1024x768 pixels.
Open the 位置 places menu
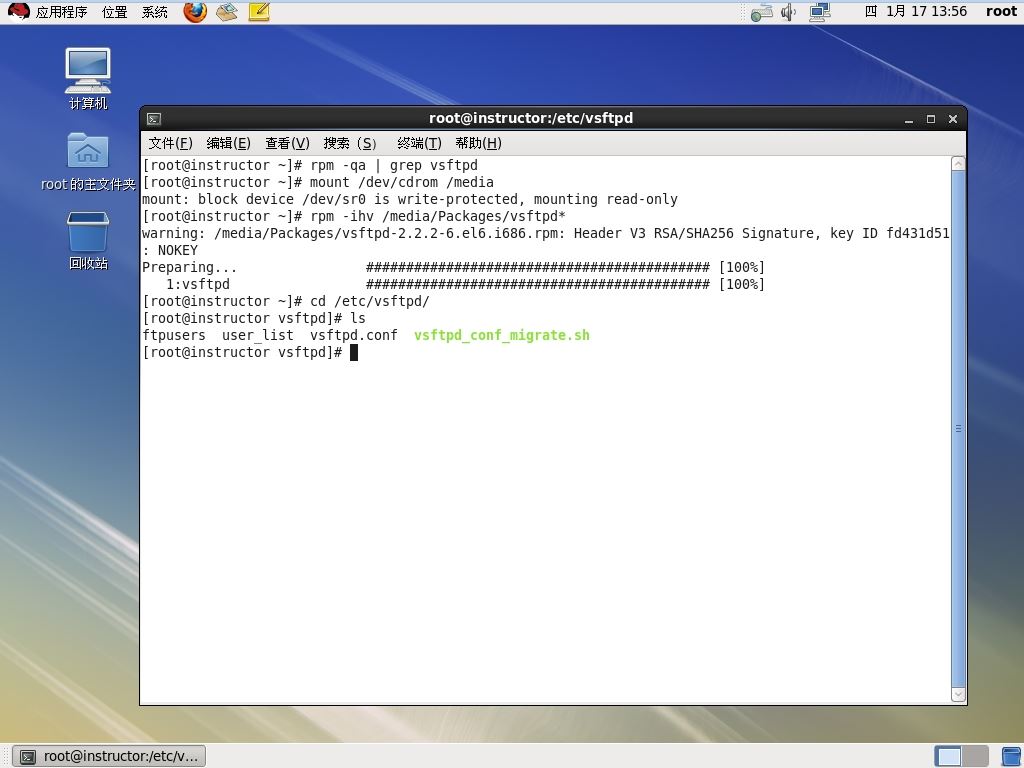[x=114, y=12]
